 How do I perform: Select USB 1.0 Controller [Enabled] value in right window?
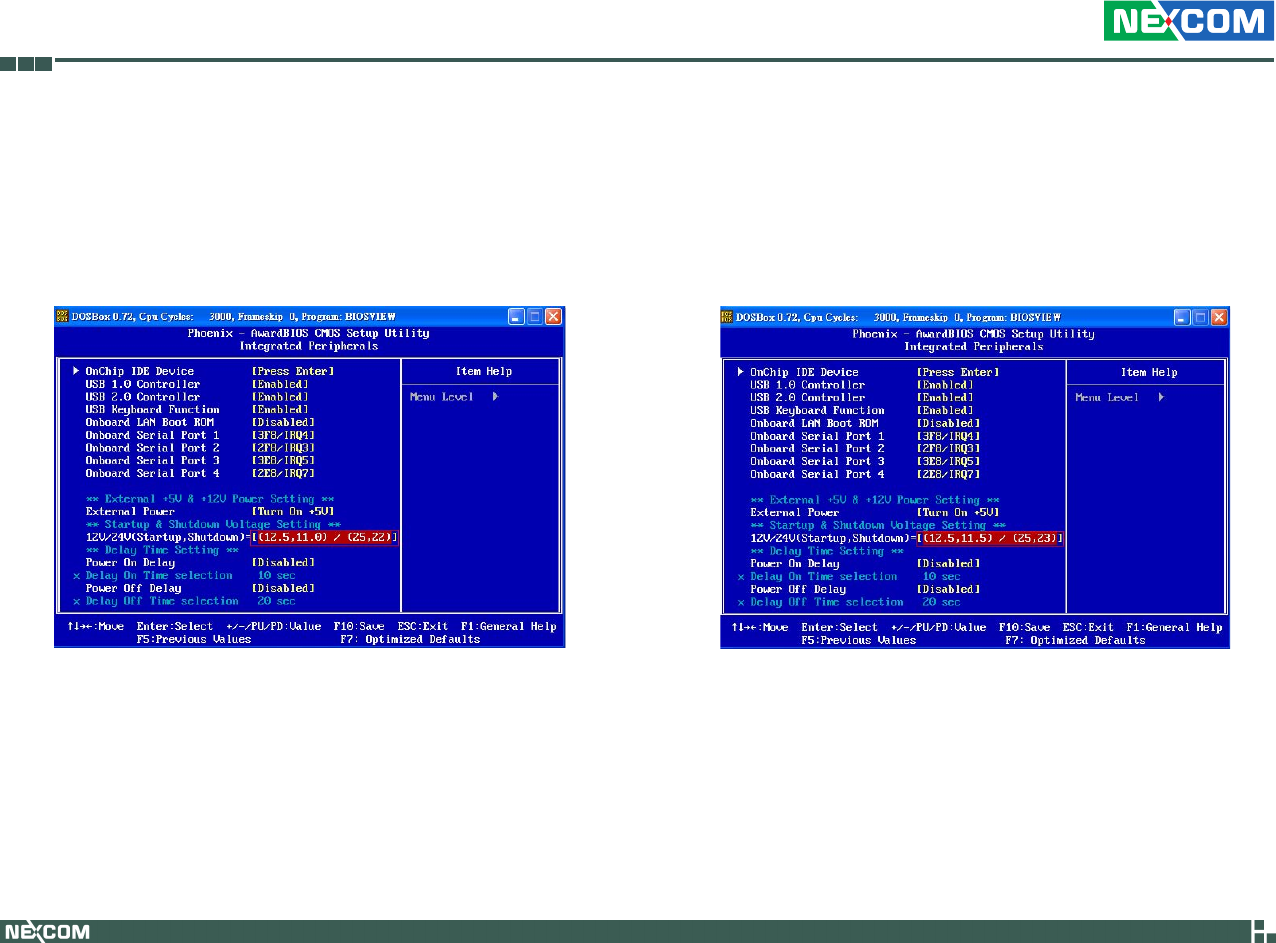[944, 385]
